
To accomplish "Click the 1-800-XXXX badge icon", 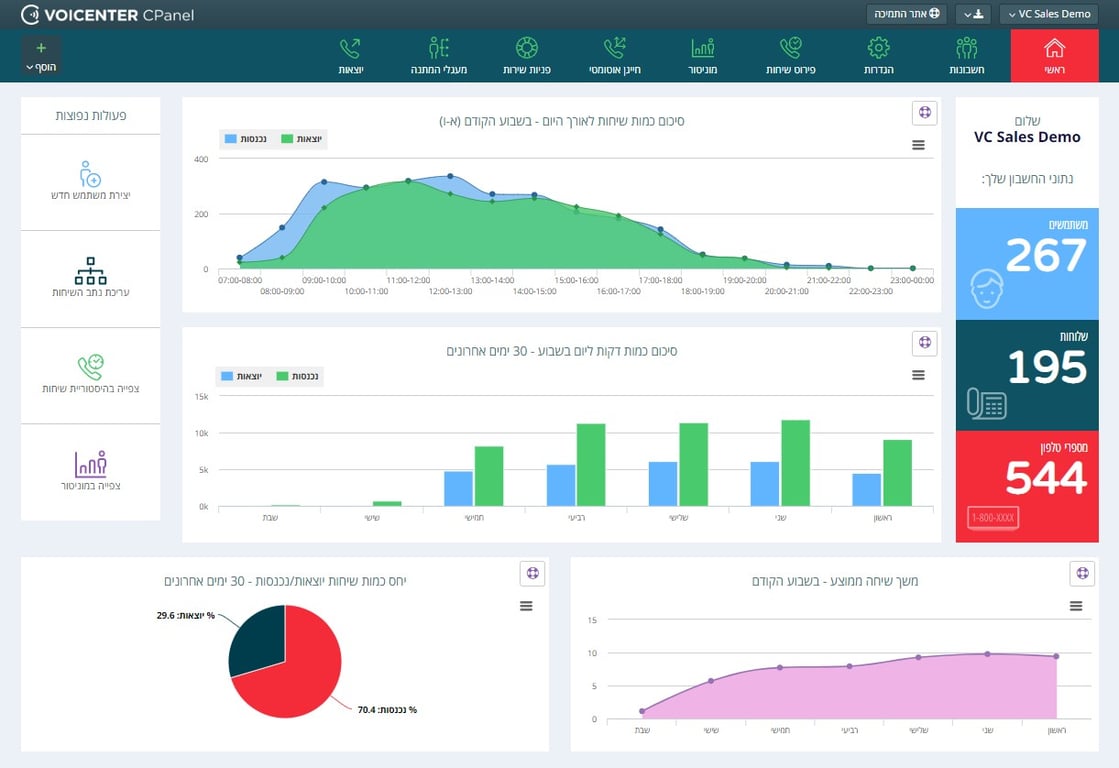I will coord(993,517).
